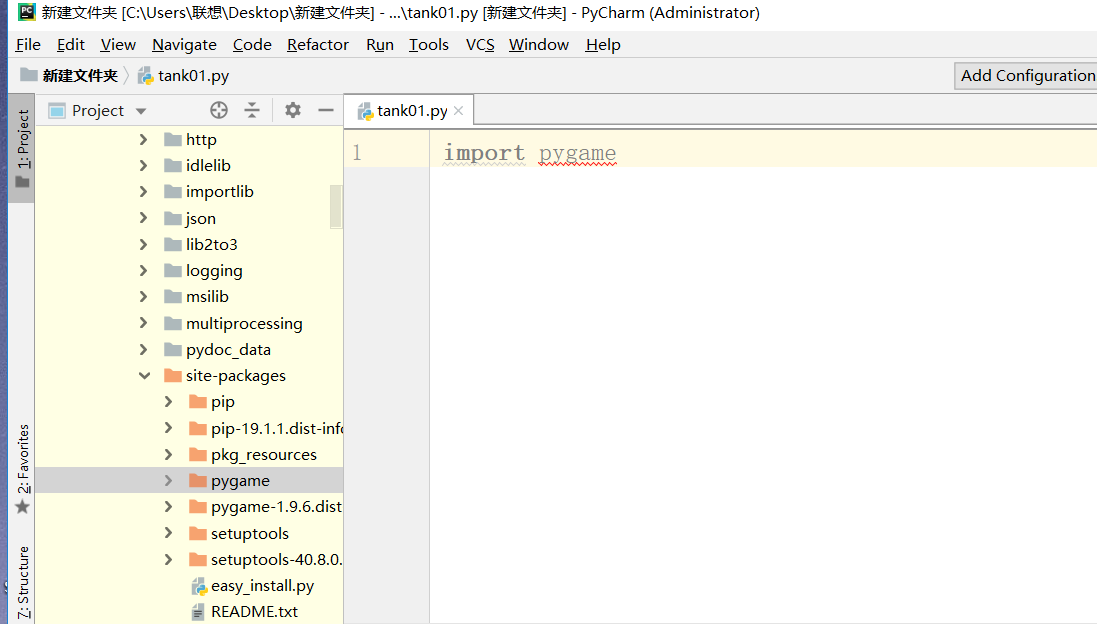This screenshot has height=624, width=1097.
Task: Open the View menu
Action: click(118, 45)
